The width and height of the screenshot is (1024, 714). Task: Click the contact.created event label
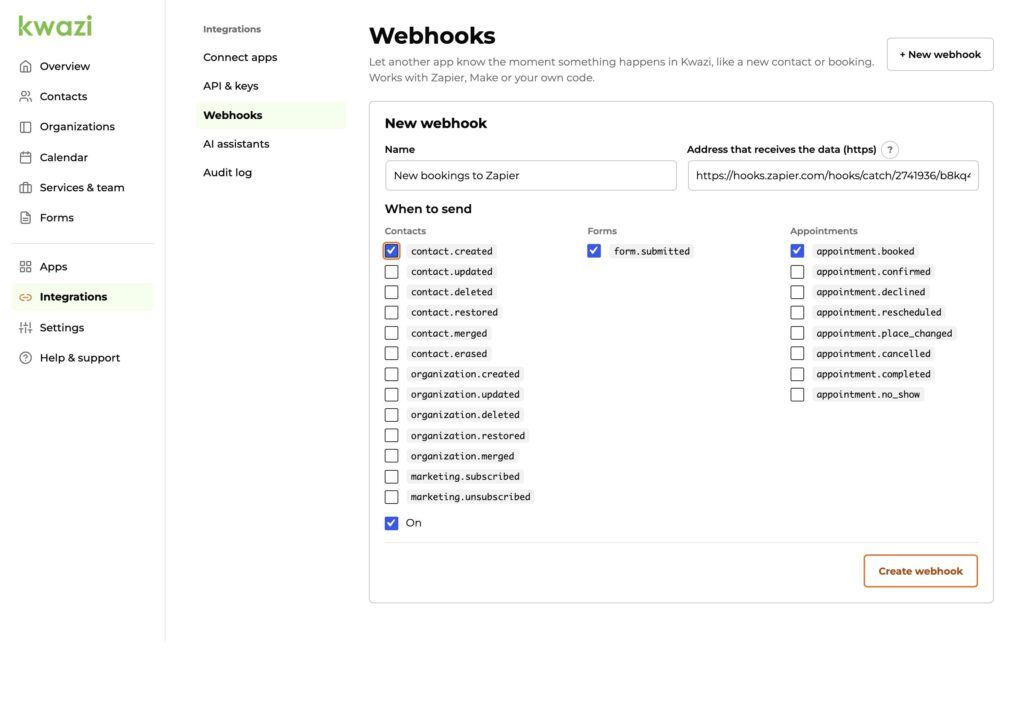click(x=451, y=251)
